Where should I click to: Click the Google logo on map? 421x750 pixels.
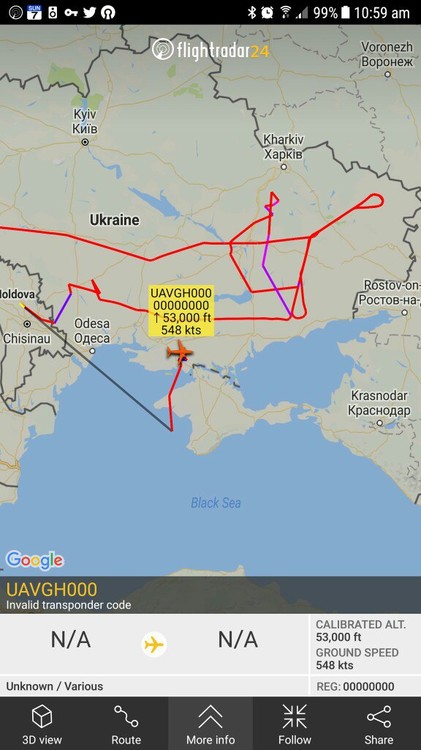point(34,561)
